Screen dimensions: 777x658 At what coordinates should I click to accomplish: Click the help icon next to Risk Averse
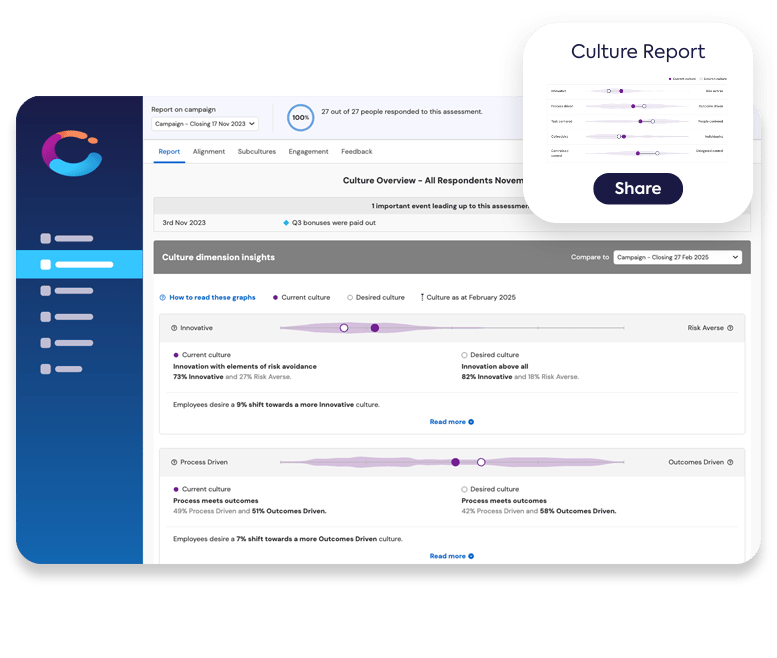coord(730,328)
